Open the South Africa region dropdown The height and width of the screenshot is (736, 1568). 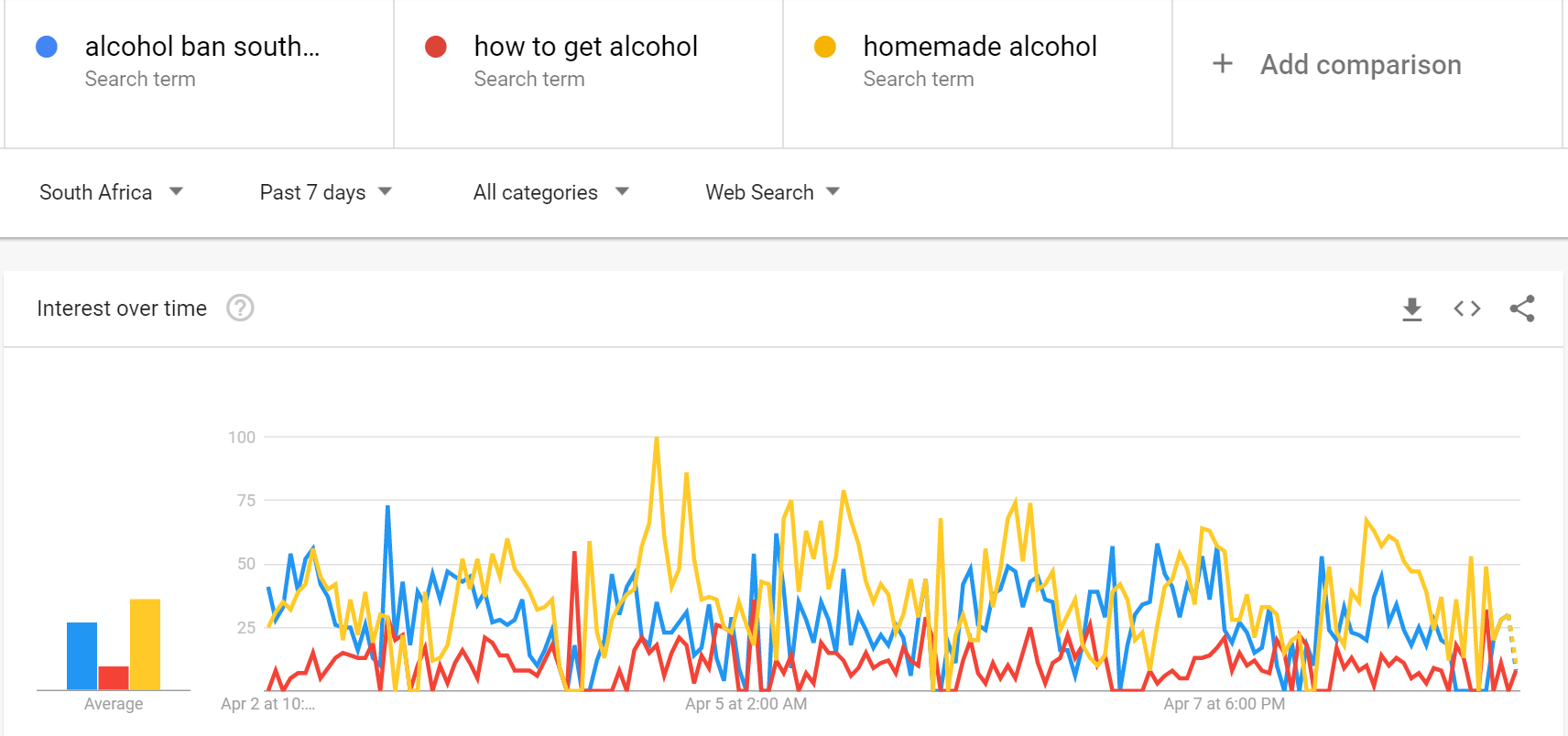[x=112, y=192]
